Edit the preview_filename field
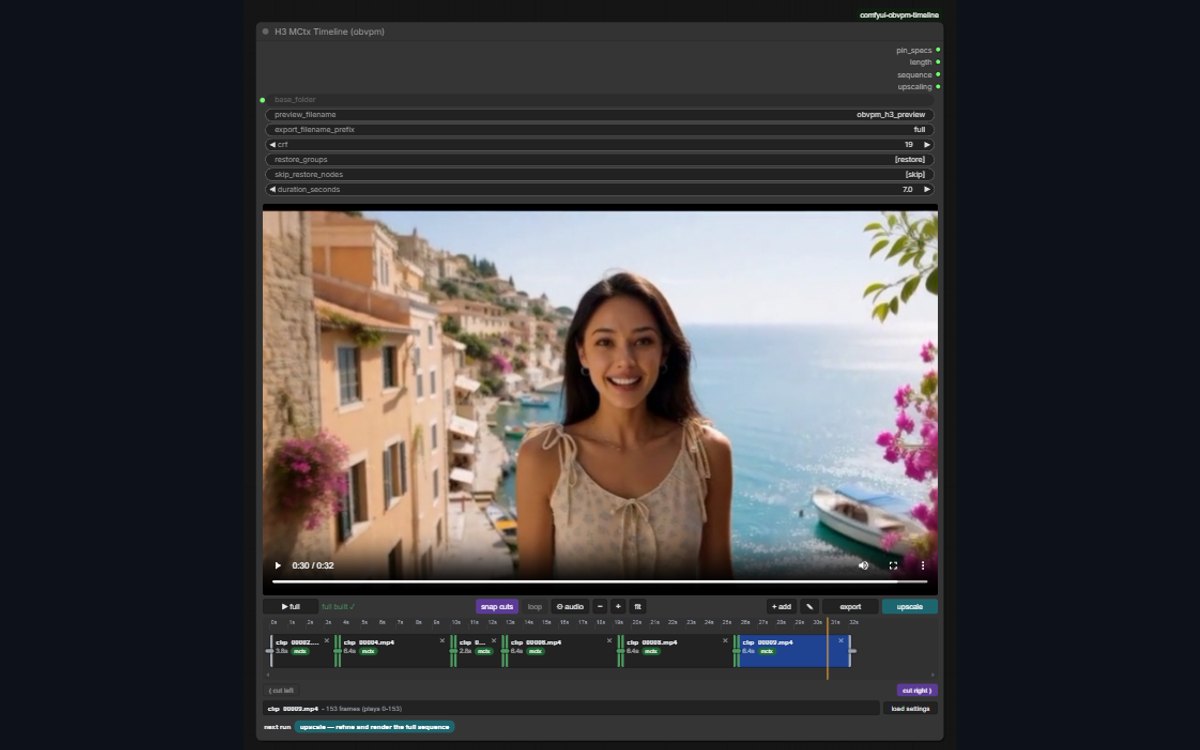Image resolution: width=1200 pixels, height=750 pixels. (600, 115)
